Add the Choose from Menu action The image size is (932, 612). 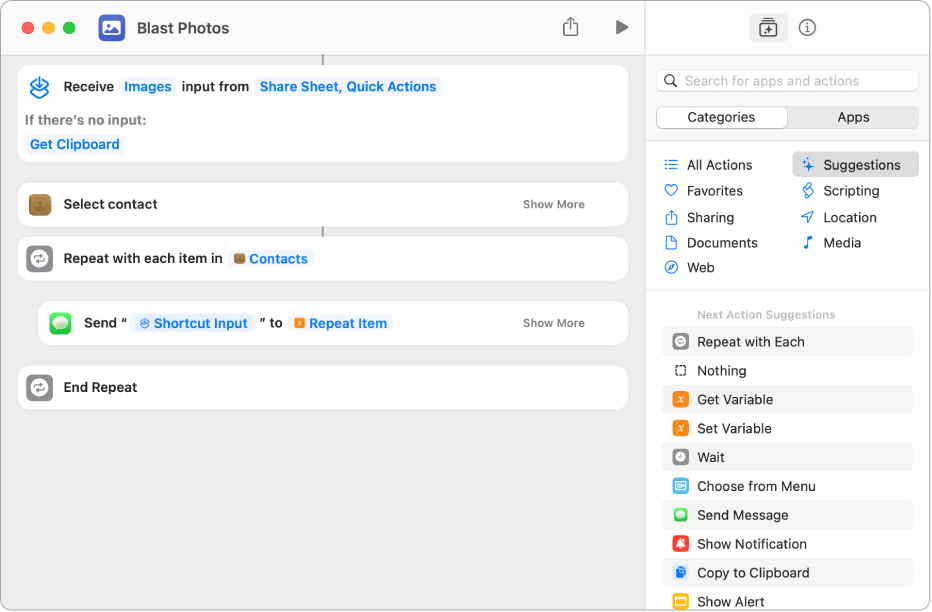point(755,486)
